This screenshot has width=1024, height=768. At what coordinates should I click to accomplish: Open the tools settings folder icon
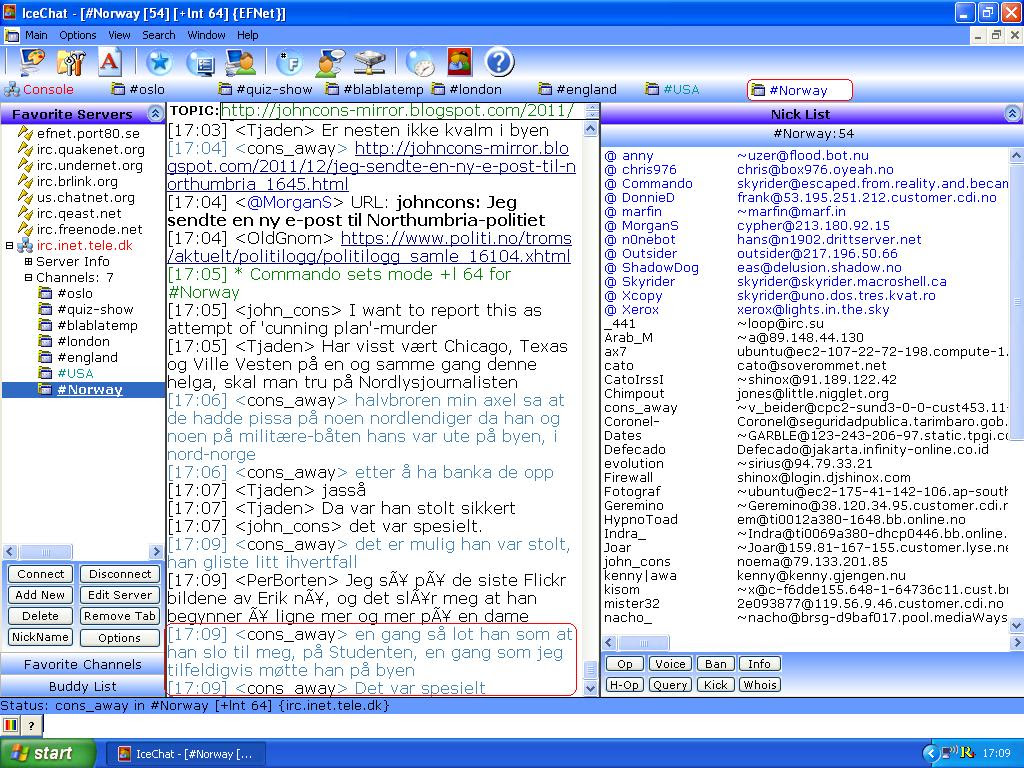point(71,63)
